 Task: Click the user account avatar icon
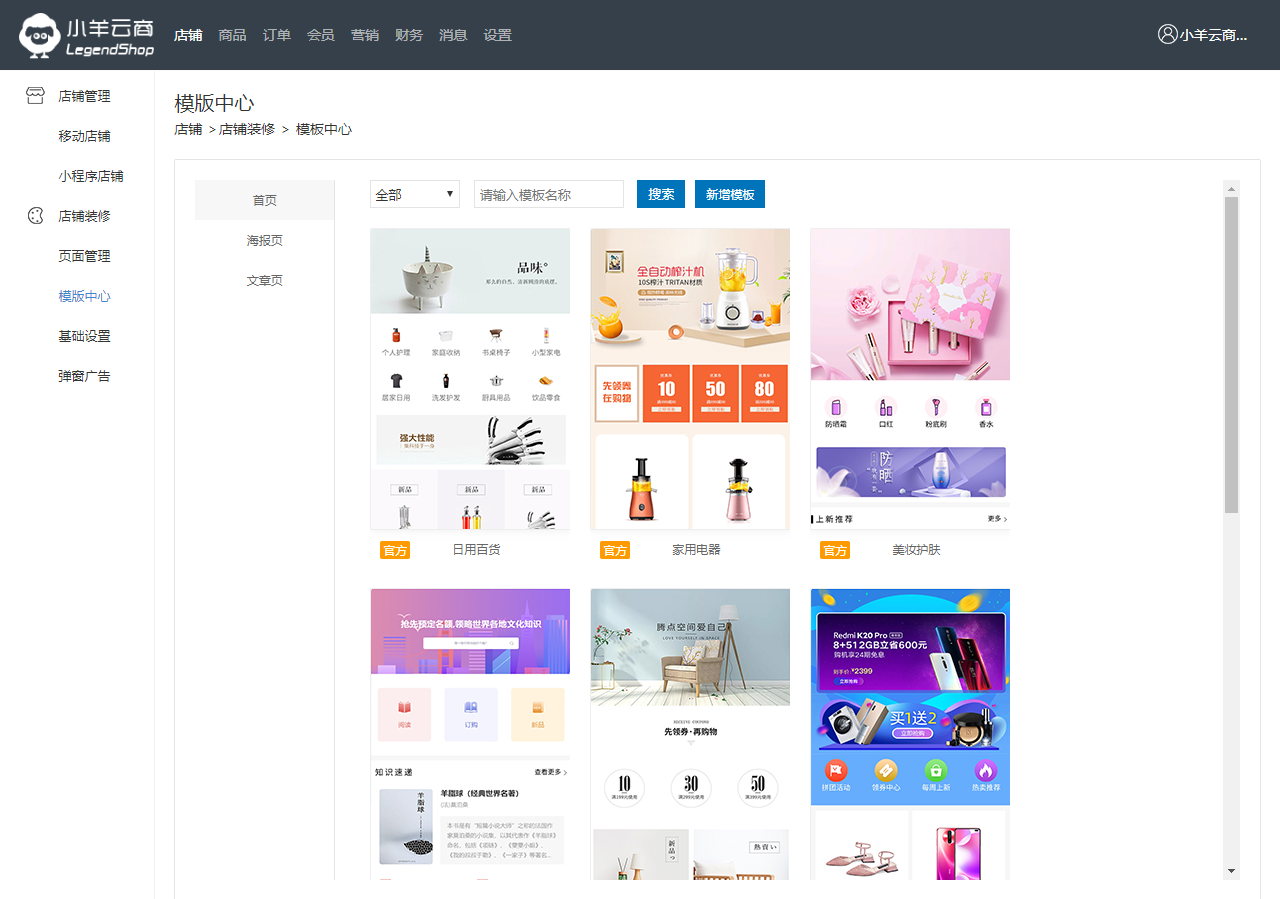(1167, 34)
